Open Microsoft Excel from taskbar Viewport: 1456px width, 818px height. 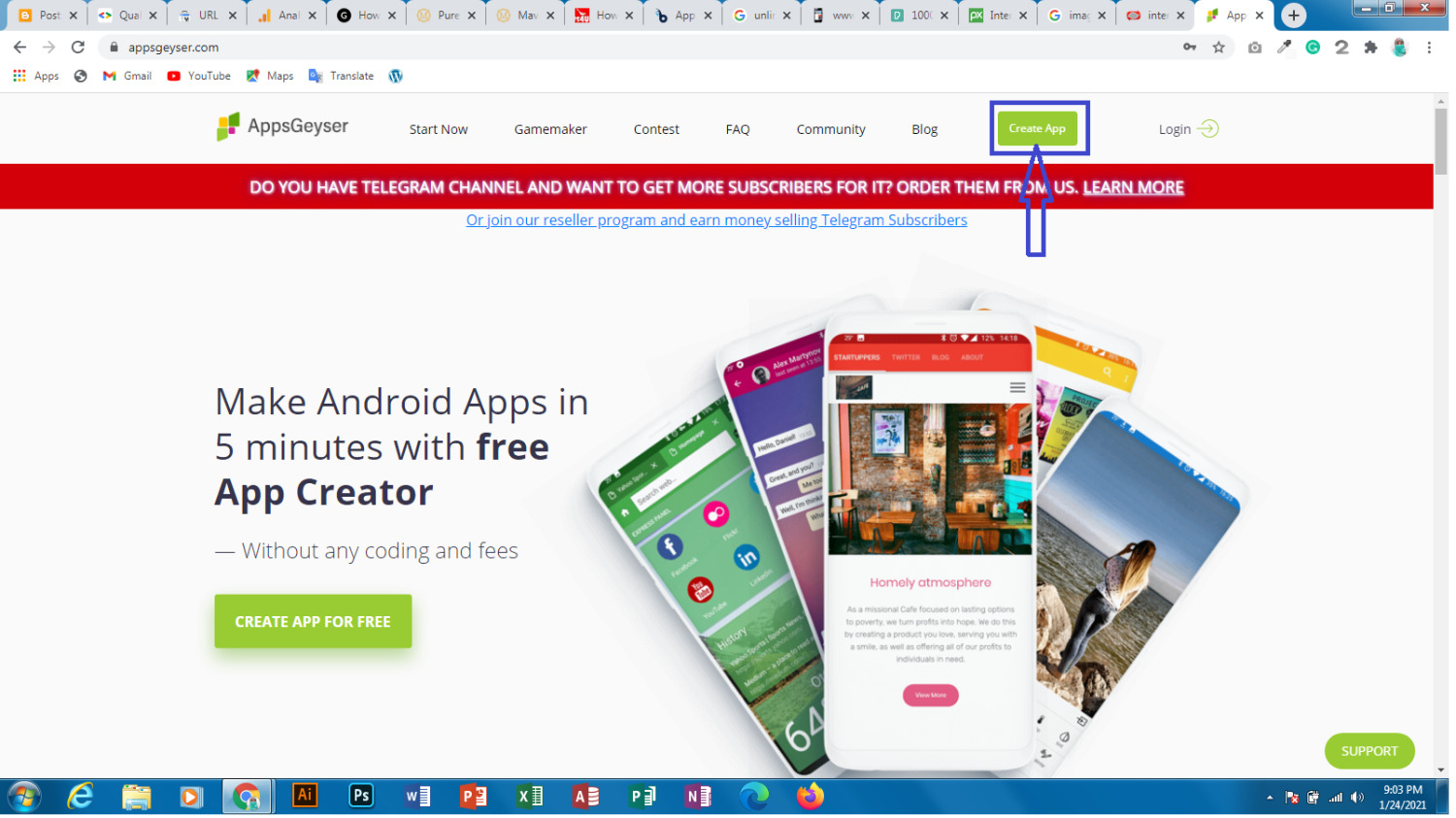pyautogui.click(x=530, y=797)
